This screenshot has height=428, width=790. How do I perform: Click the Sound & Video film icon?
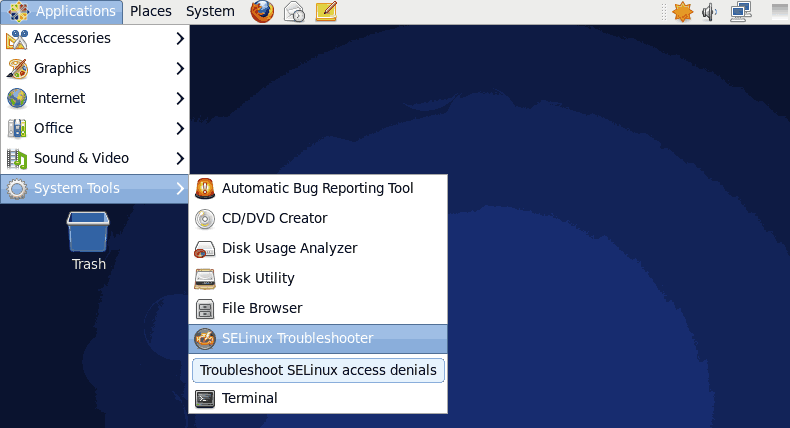point(17,159)
